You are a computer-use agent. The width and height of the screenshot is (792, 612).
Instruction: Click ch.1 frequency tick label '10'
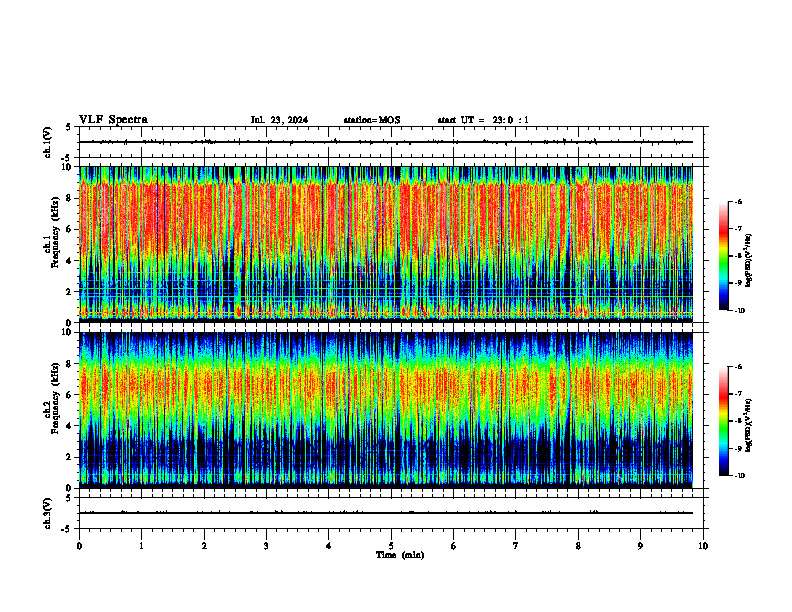tap(69, 167)
